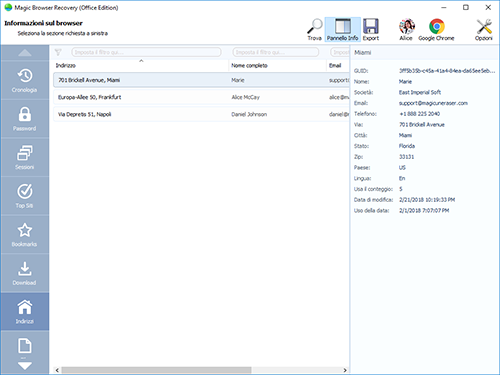Click the horizontal scrollbar right arrow
Image resolution: width=500 pixels, height=375 pixels.
tap(345, 370)
